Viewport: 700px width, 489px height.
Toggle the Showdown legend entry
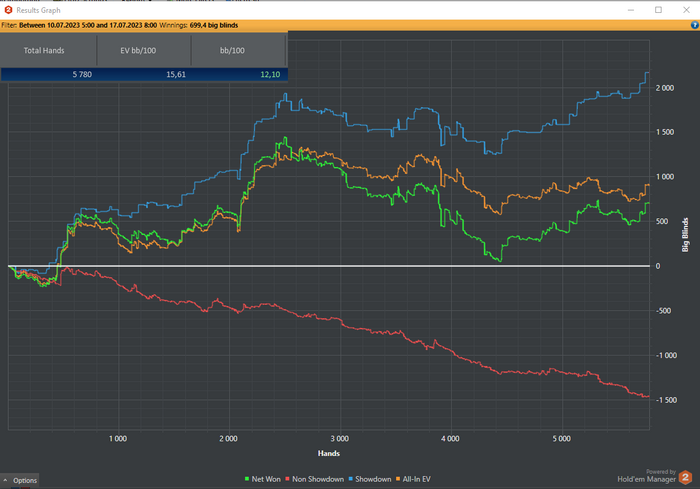coord(370,479)
